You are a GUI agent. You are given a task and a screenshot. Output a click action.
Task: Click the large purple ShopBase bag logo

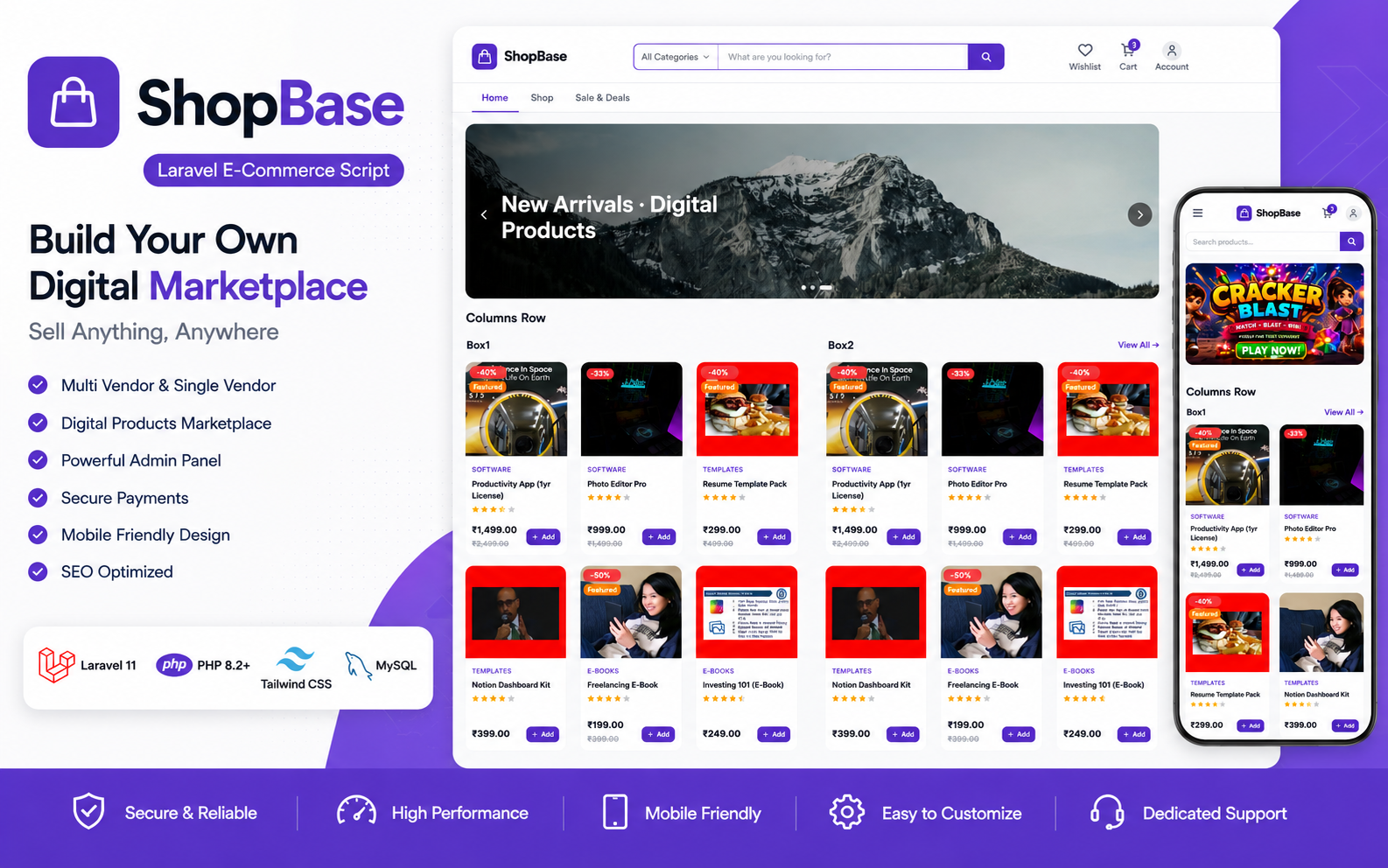74,102
